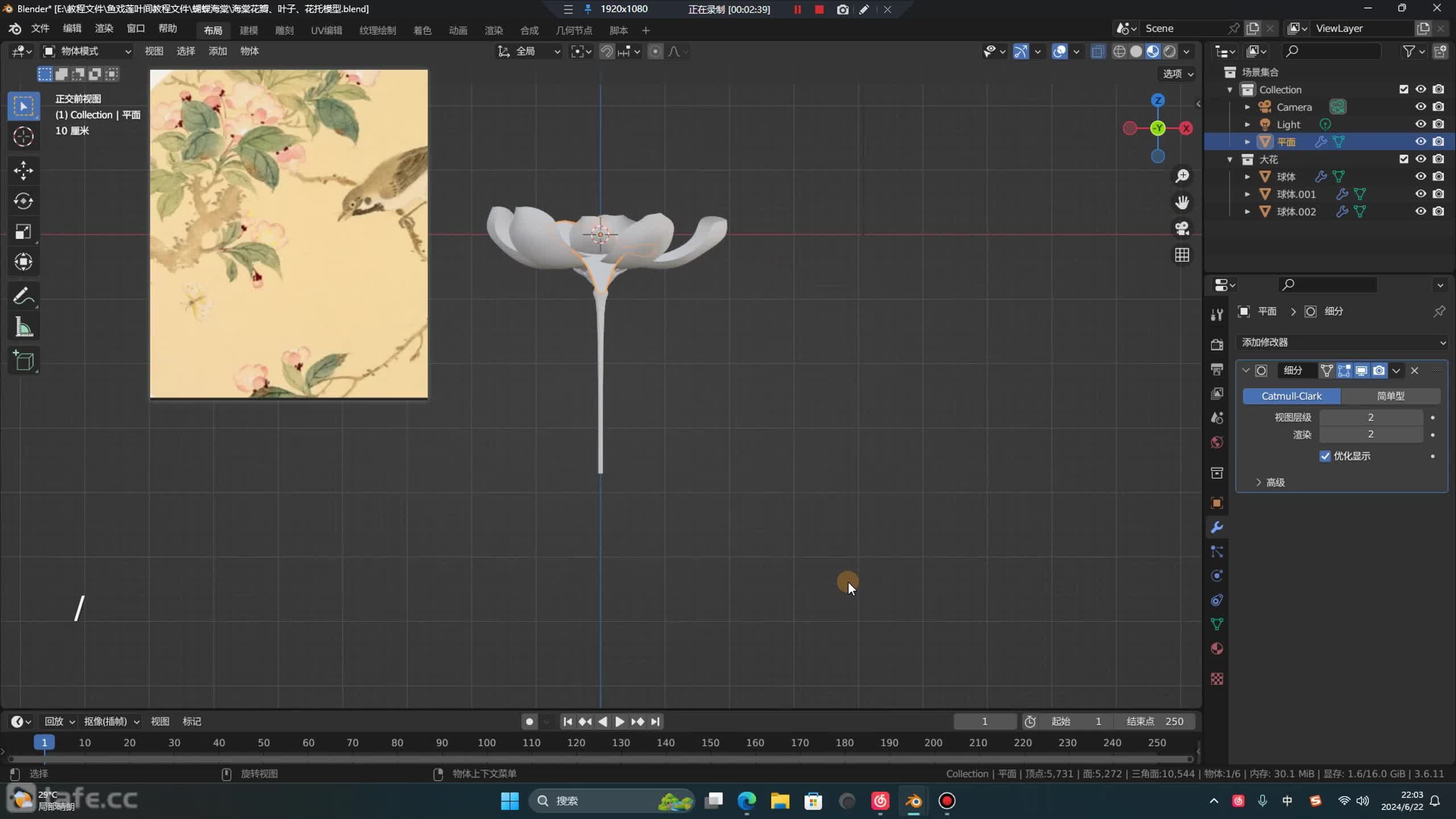Toggle snapping magnet icon

(x=606, y=51)
